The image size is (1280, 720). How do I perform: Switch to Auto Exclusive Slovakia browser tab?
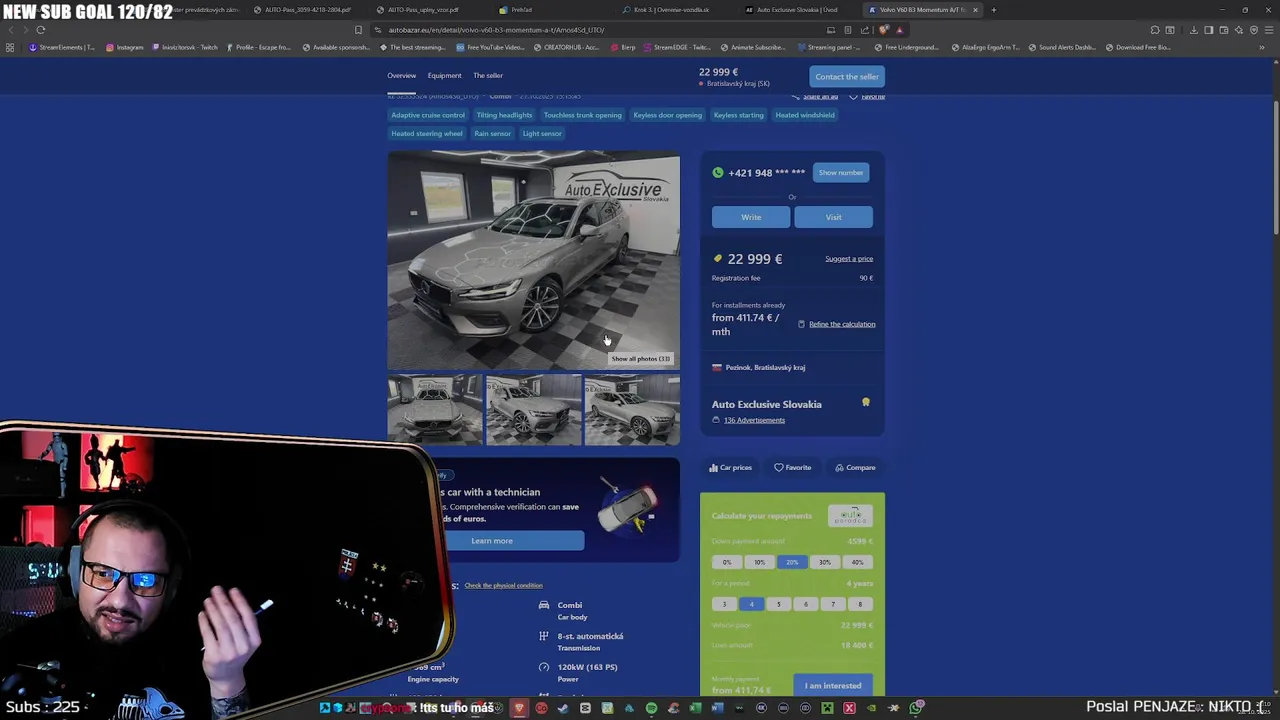[x=796, y=10]
